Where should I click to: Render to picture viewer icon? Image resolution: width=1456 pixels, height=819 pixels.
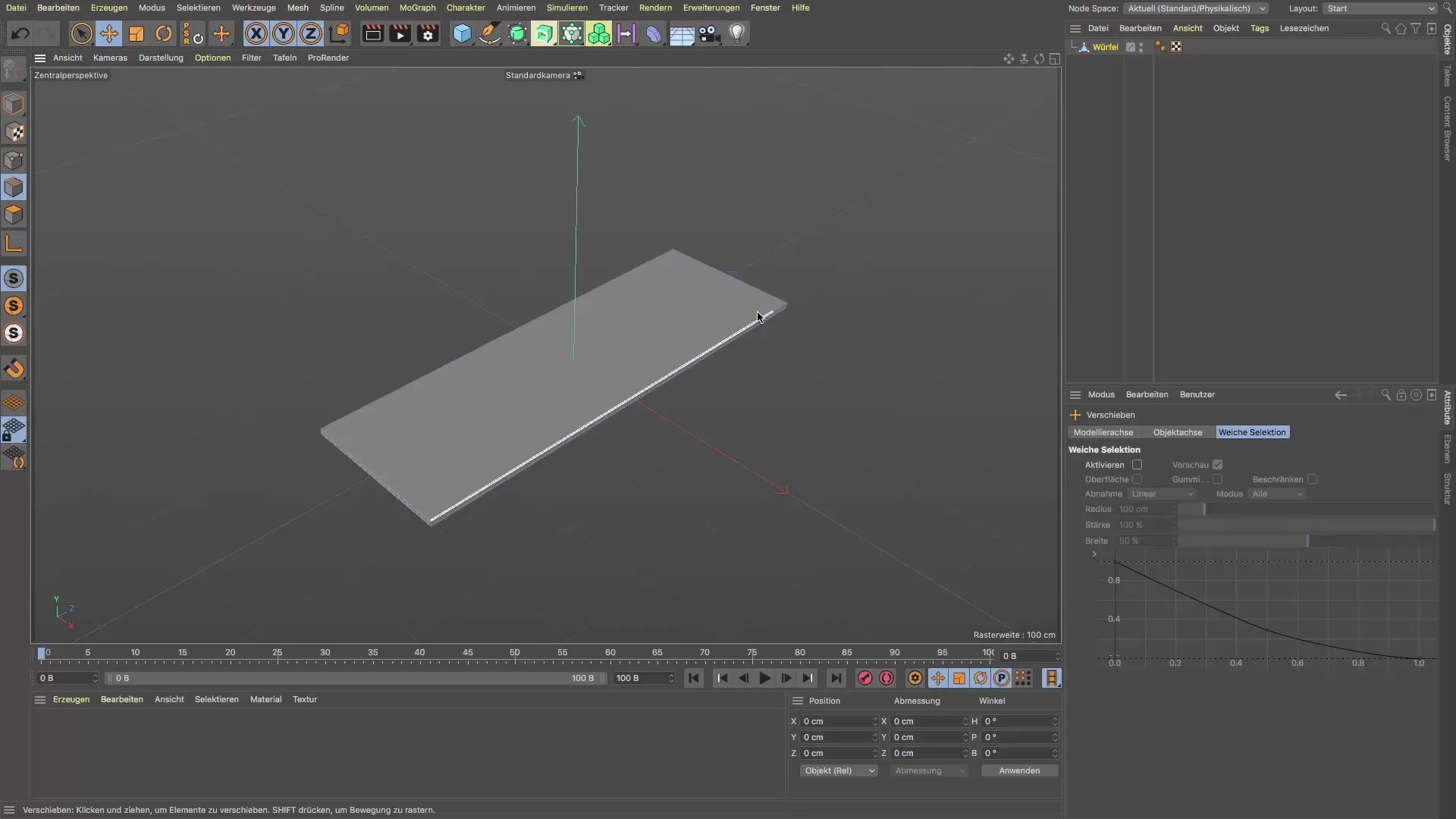400,33
